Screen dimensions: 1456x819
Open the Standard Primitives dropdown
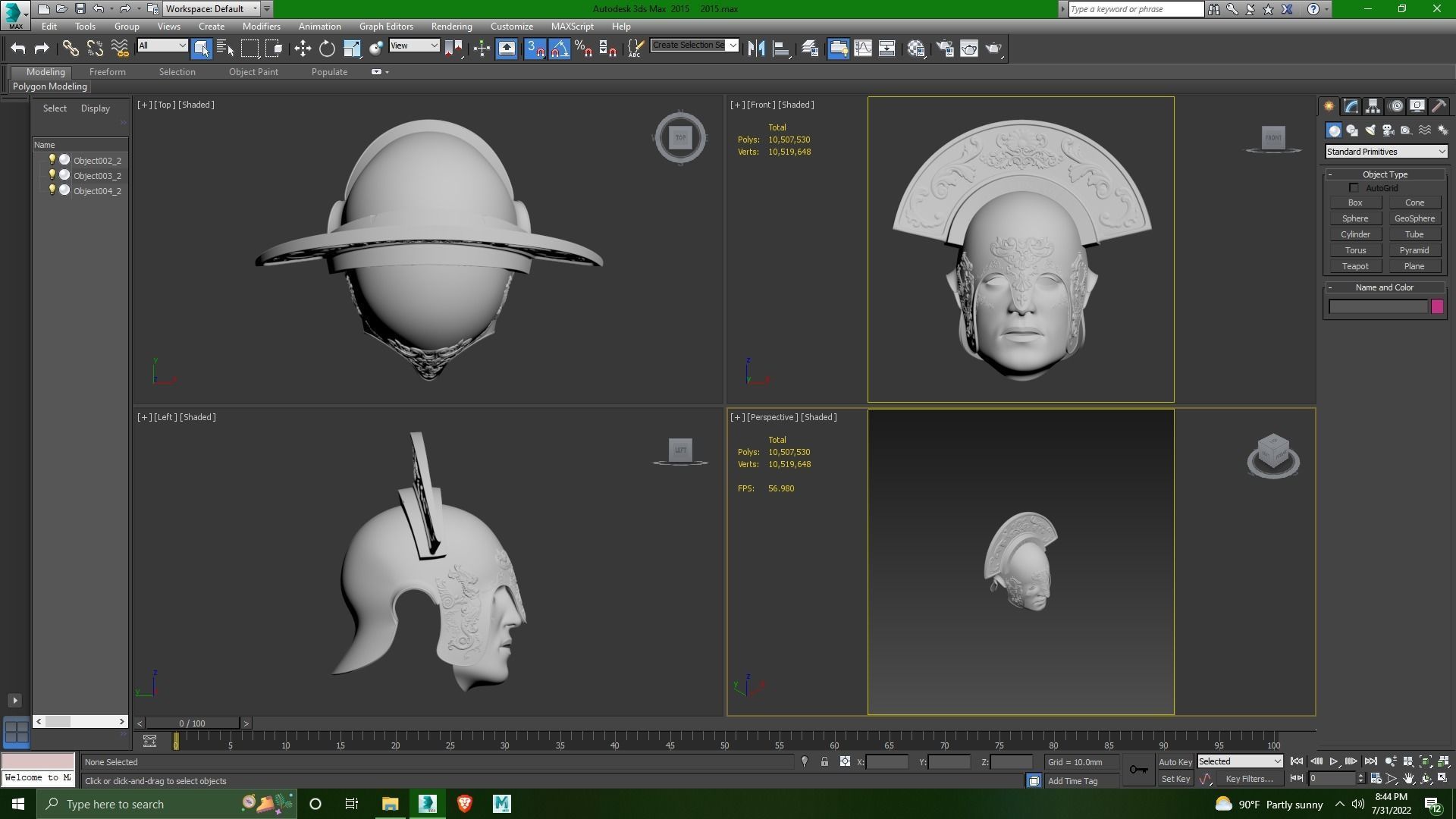(x=1385, y=152)
